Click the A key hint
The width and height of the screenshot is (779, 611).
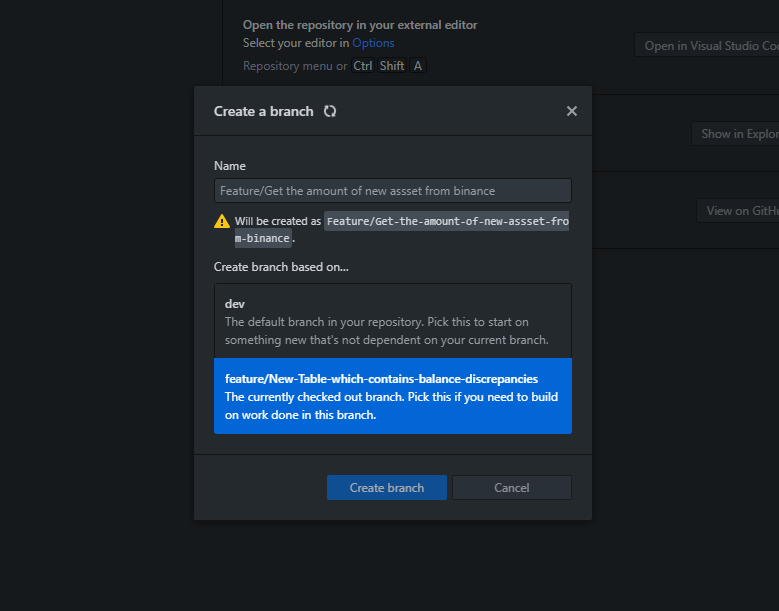(418, 66)
